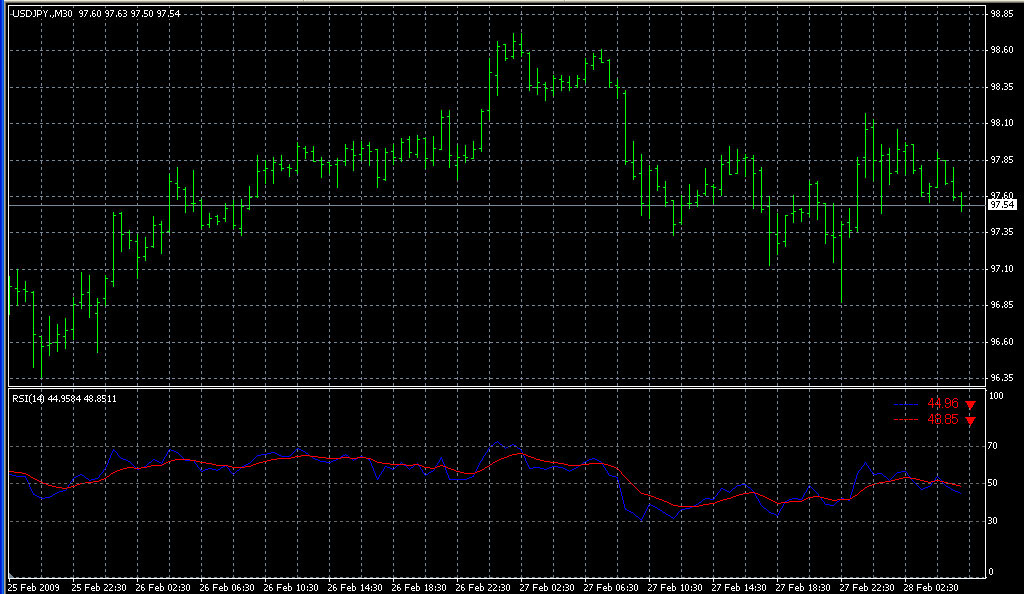The image size is (1024, 594).
Task: Click the 26 Feb 06:30 time label
Action: pyautogui.click(x=227, y=587)
